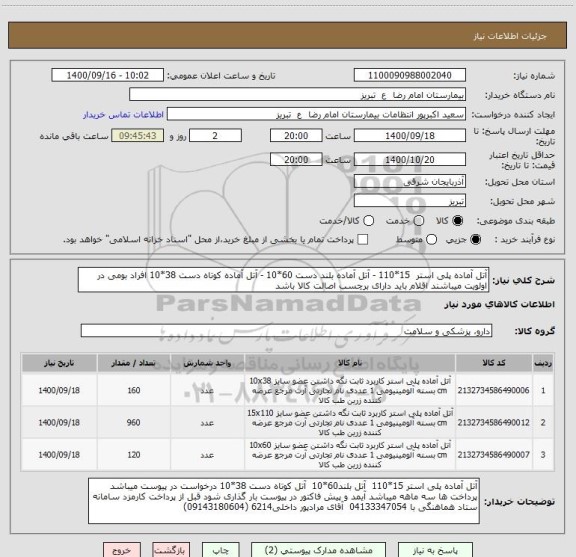
Task: Click product code 2132734586490007
Action: 494,454
